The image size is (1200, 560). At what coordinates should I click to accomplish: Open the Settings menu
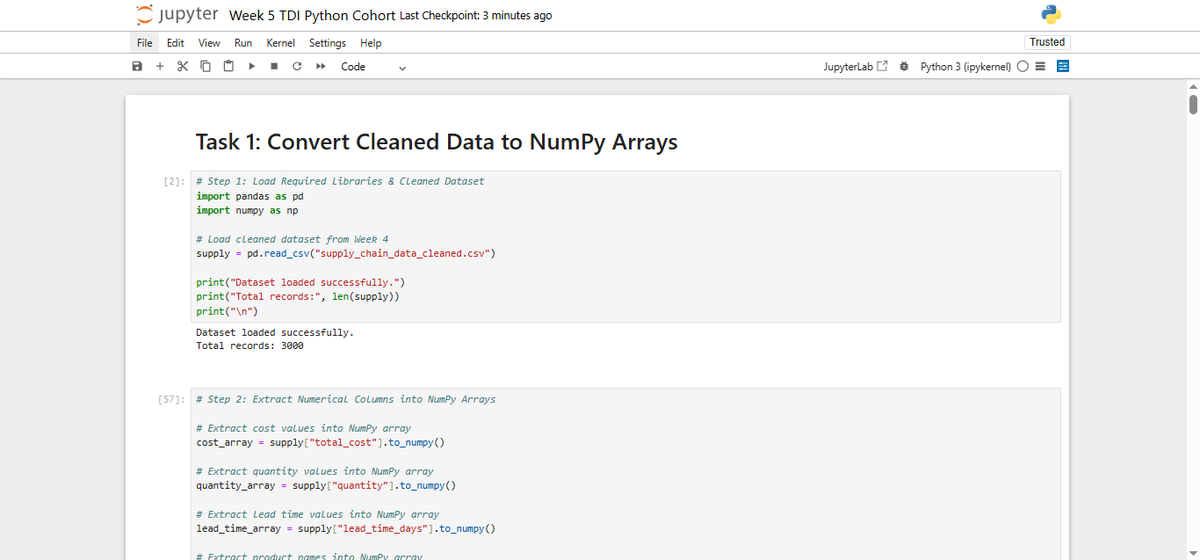click(x=327, y=43)
